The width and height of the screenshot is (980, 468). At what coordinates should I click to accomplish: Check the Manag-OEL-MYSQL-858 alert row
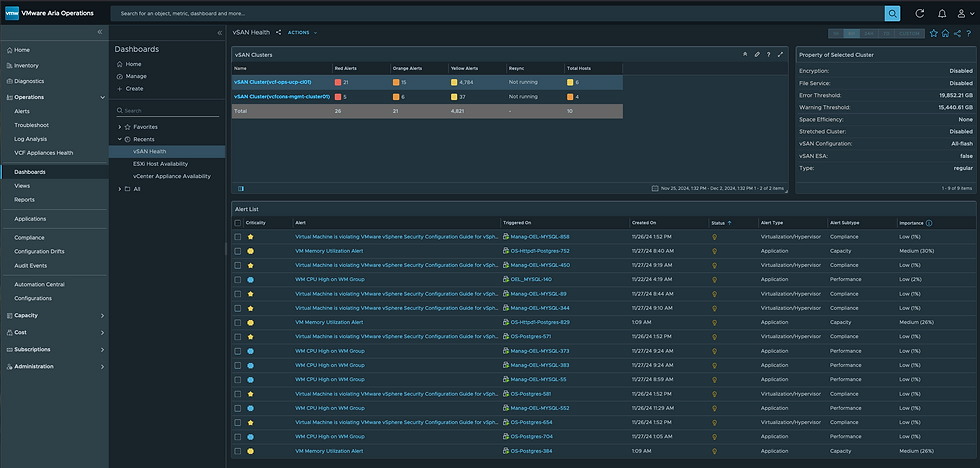tap(238, 237)
